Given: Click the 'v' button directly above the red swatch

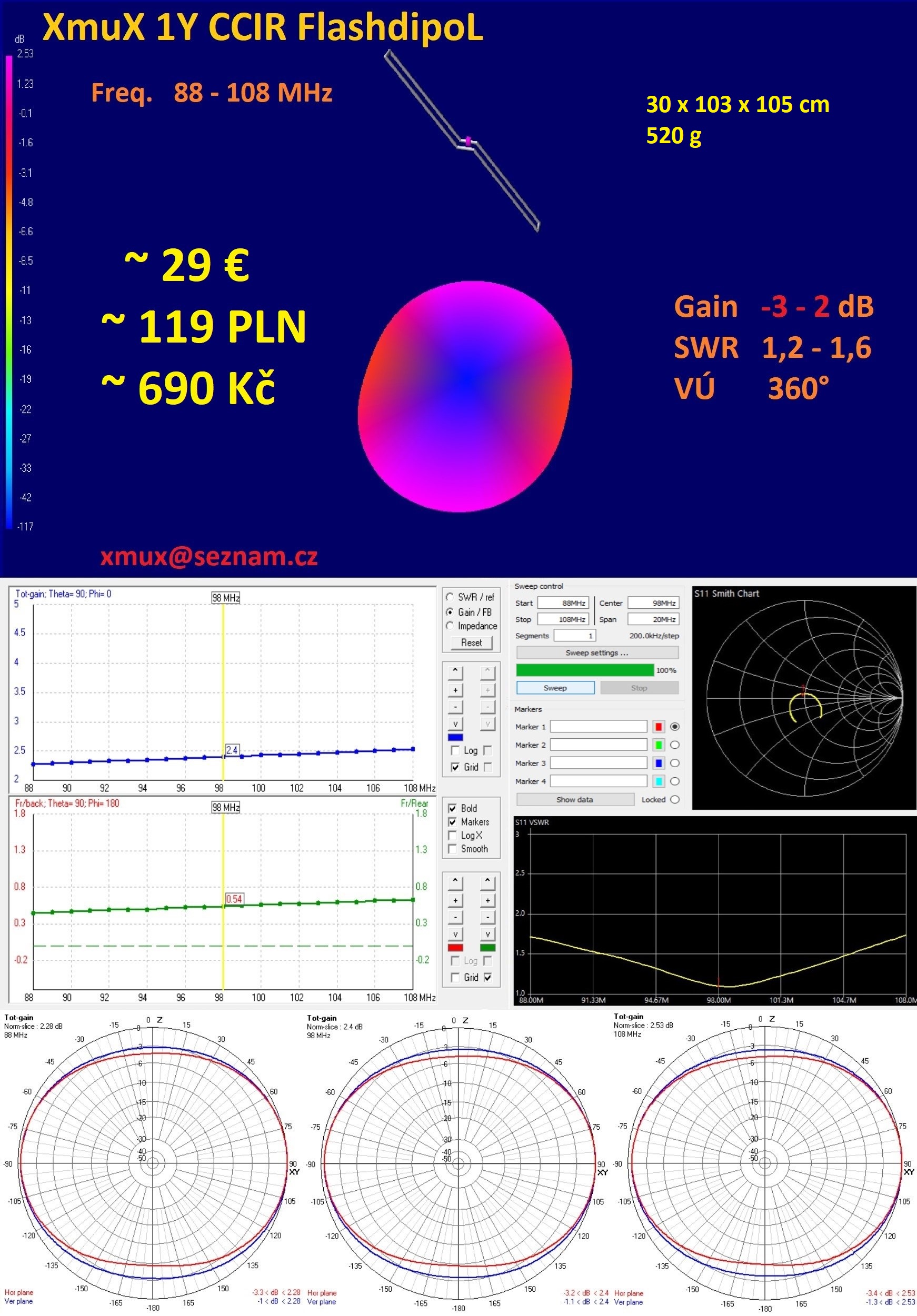Looking at the screenshot, I should pyautogui.click(x=455, y=933).
